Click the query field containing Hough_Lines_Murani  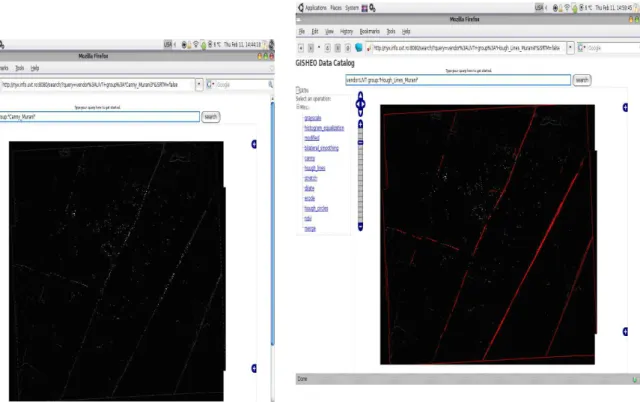(x=458, y=80)
